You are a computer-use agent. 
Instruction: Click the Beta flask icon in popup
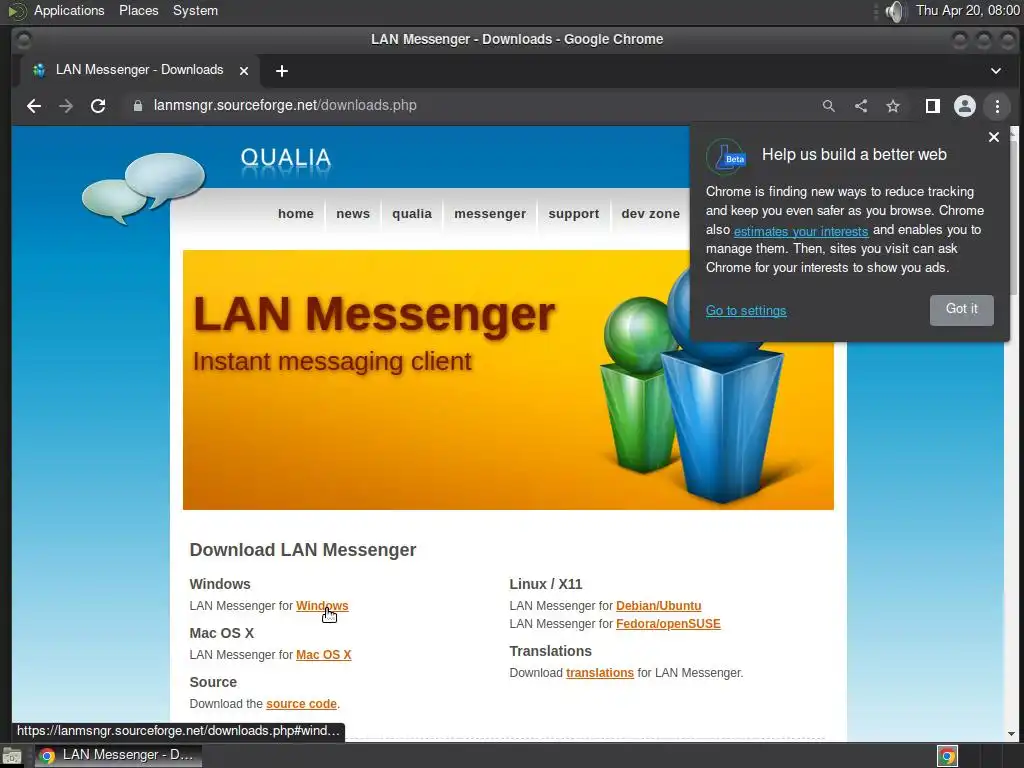tap(726, 157)
